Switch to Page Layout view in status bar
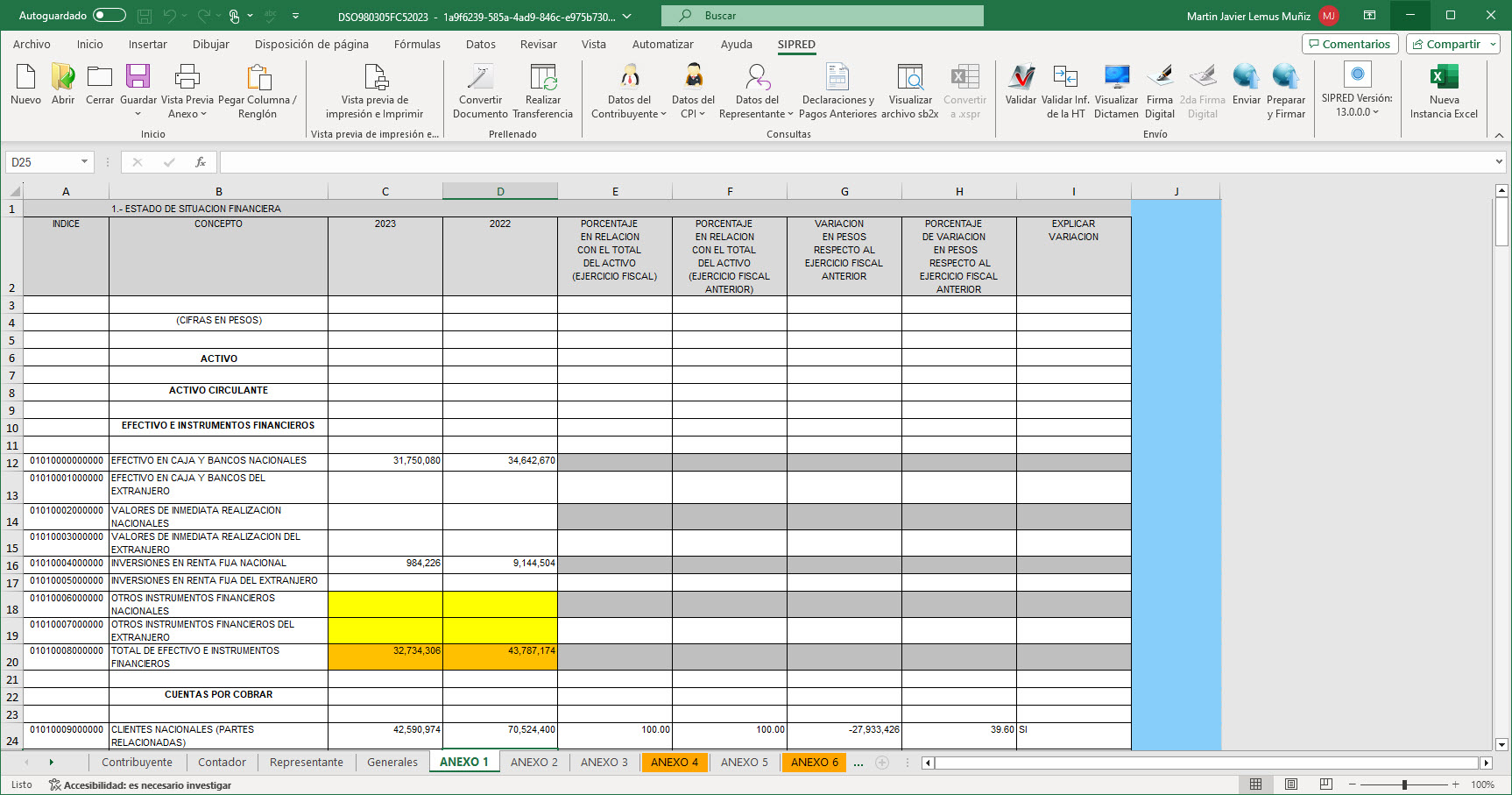This screenshot has width=1512, height=795. click(x=1291, y=784)
